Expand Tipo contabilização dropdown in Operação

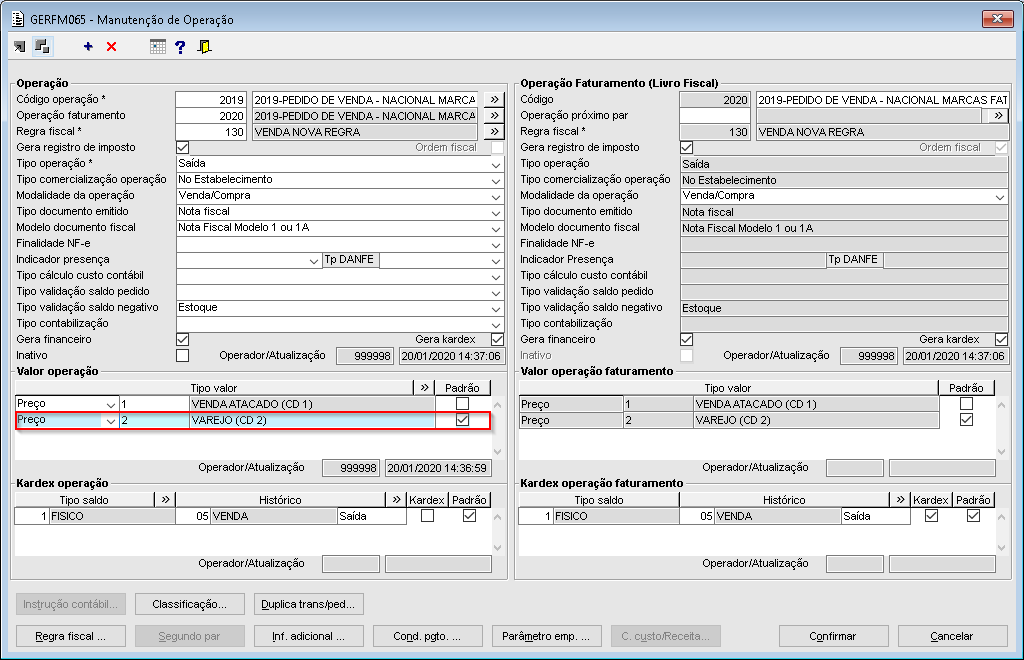pyautogui.click(x=496, y=324)
